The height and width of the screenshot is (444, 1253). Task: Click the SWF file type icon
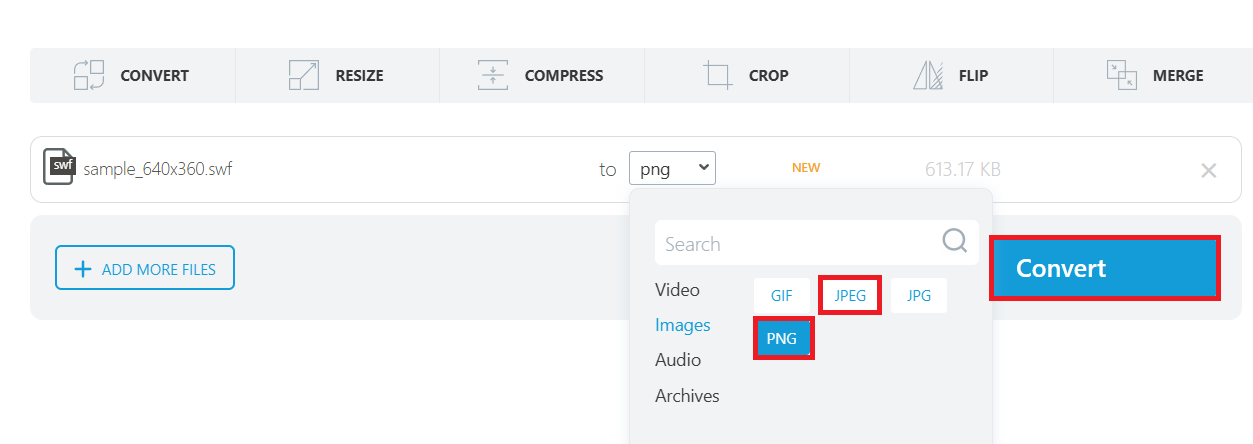[60, 167]
